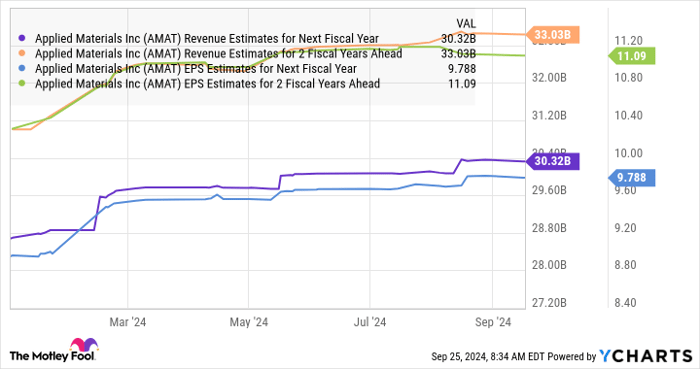Screen dimensions: 700x369
Task: Click the 'Sep 25, 2024, 8:34 AM EDT' timestamp
Action: tap(488, 357)
